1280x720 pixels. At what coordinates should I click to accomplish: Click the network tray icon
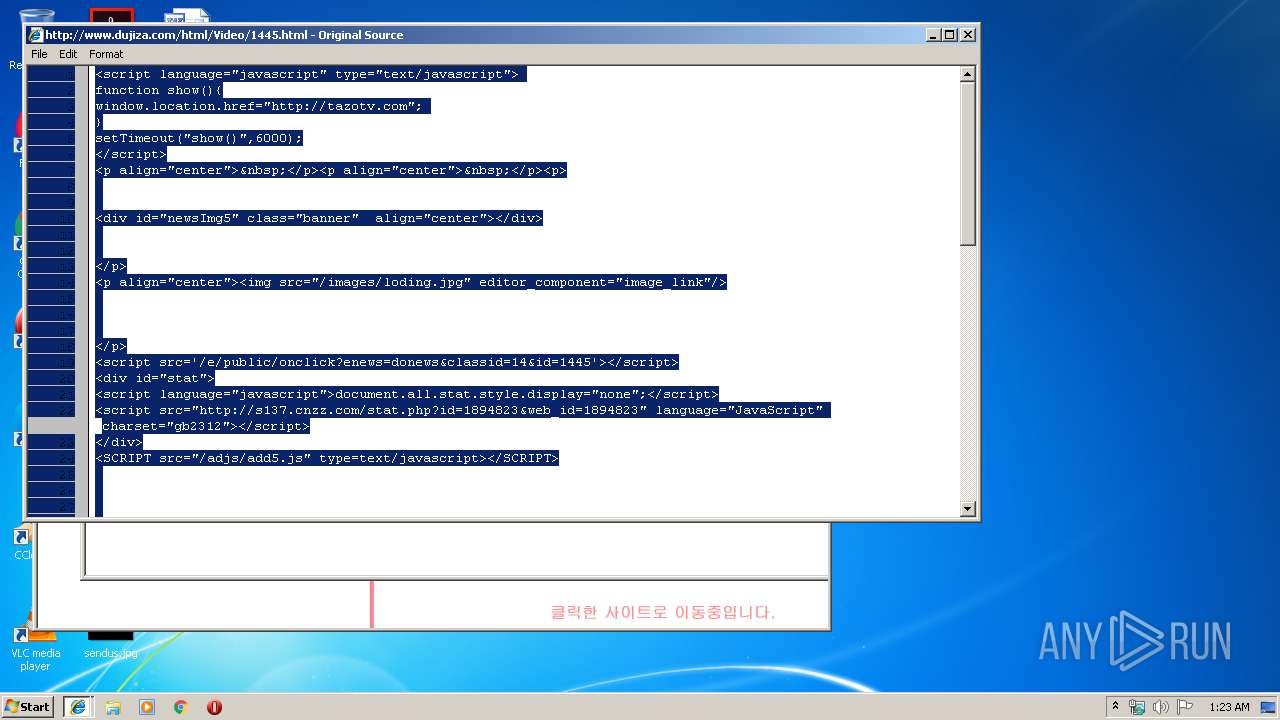tap(1137, 706)
